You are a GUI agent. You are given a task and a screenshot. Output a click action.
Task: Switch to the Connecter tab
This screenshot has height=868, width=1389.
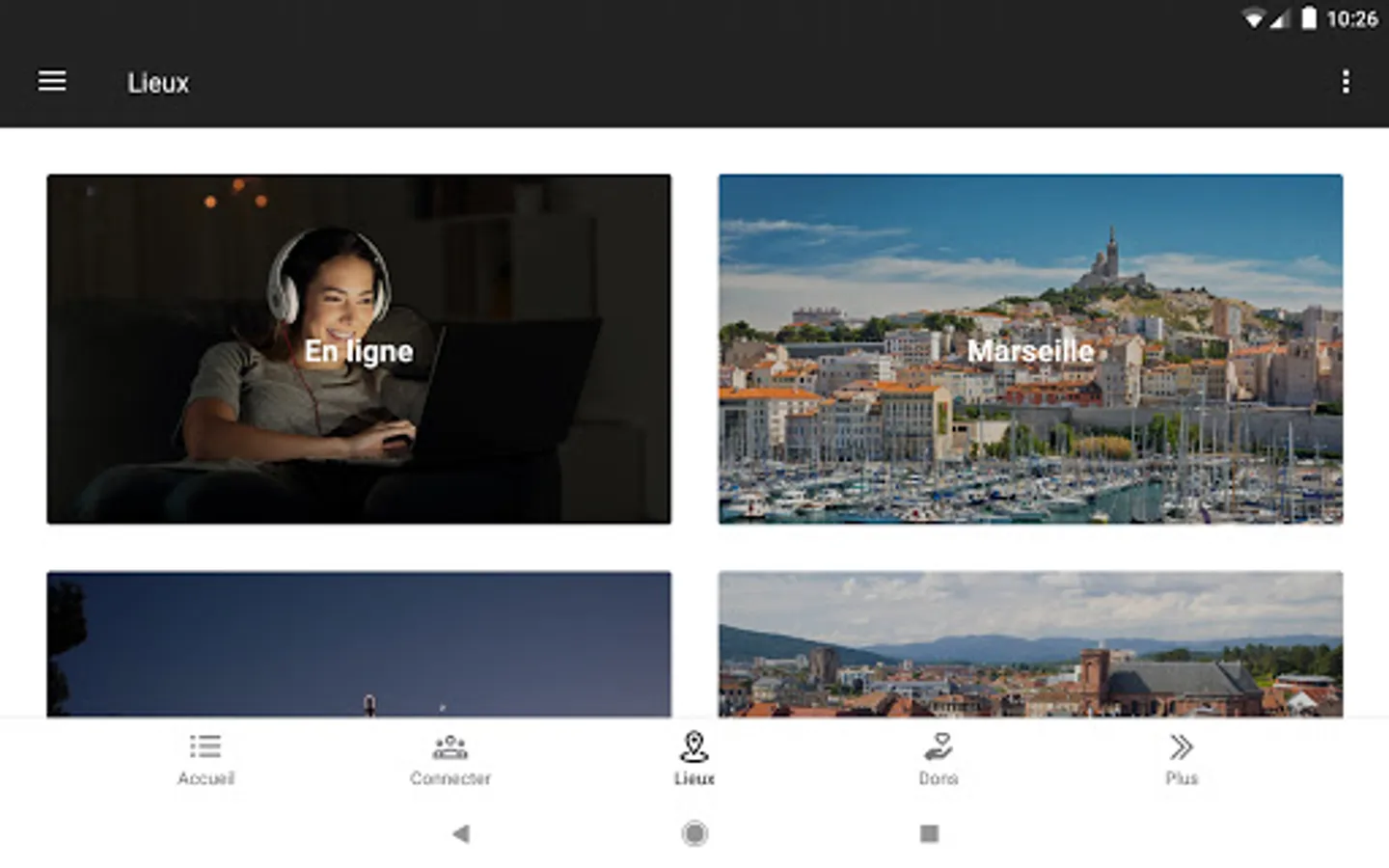[x=450, y=760]
